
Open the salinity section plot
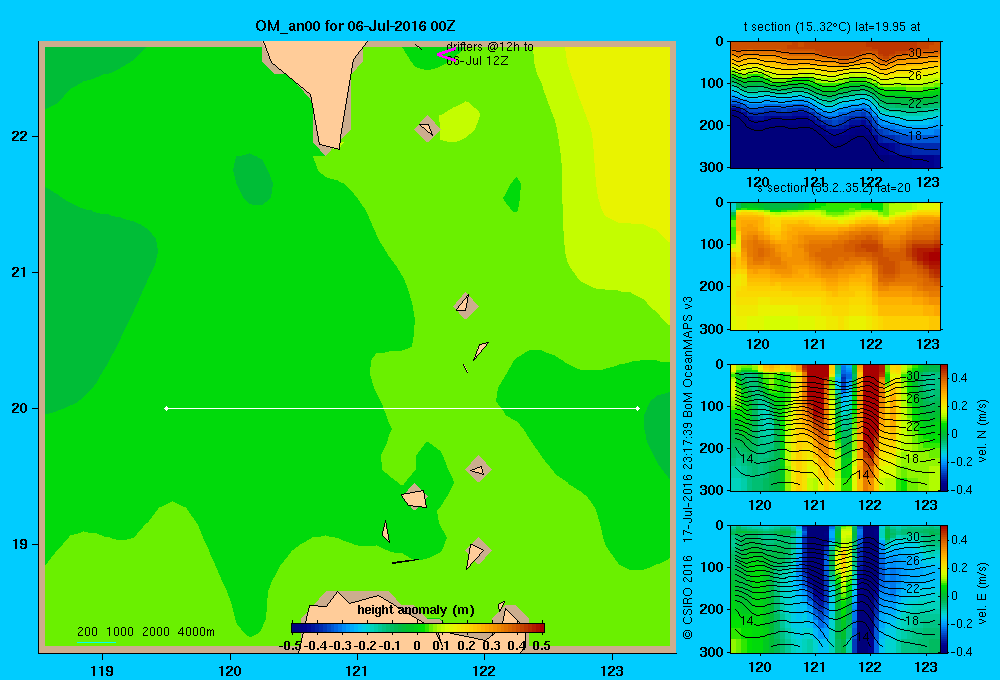click(835, 265)
